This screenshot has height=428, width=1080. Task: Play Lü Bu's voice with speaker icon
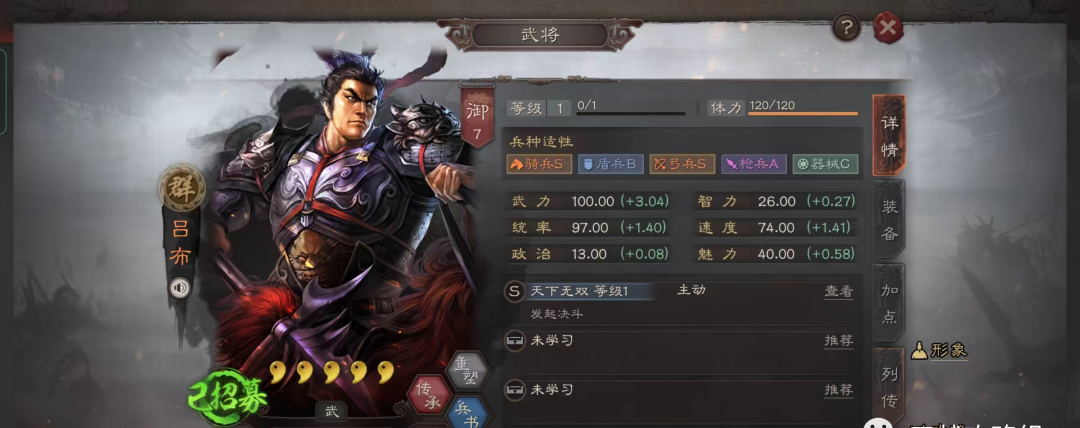tap(180, 288)
